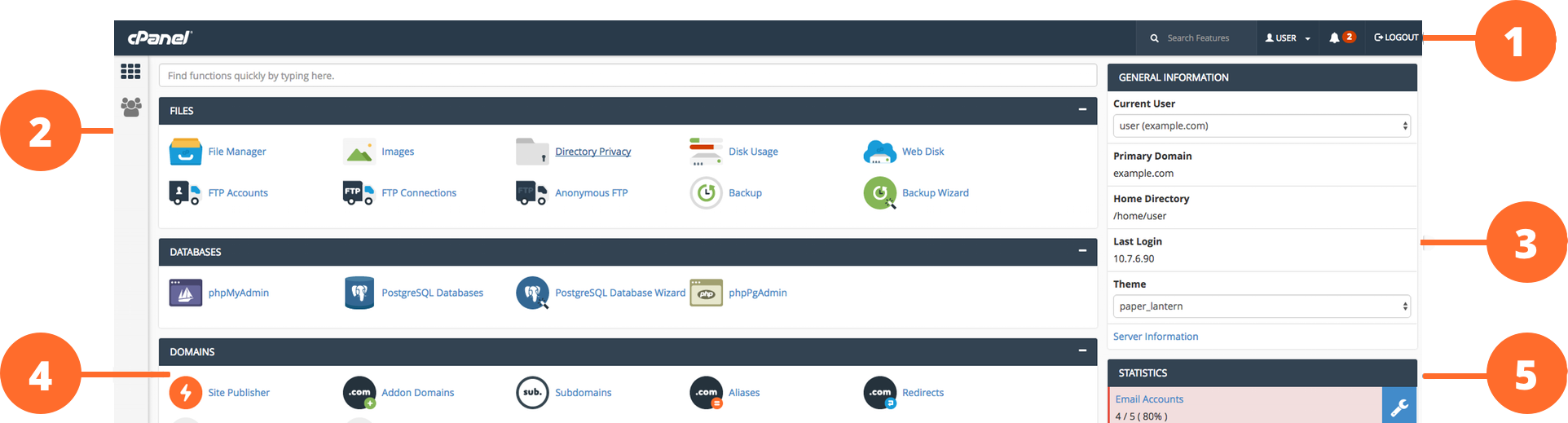
Task: Open the Web Disk cloud icon
Action: point(880,152)
